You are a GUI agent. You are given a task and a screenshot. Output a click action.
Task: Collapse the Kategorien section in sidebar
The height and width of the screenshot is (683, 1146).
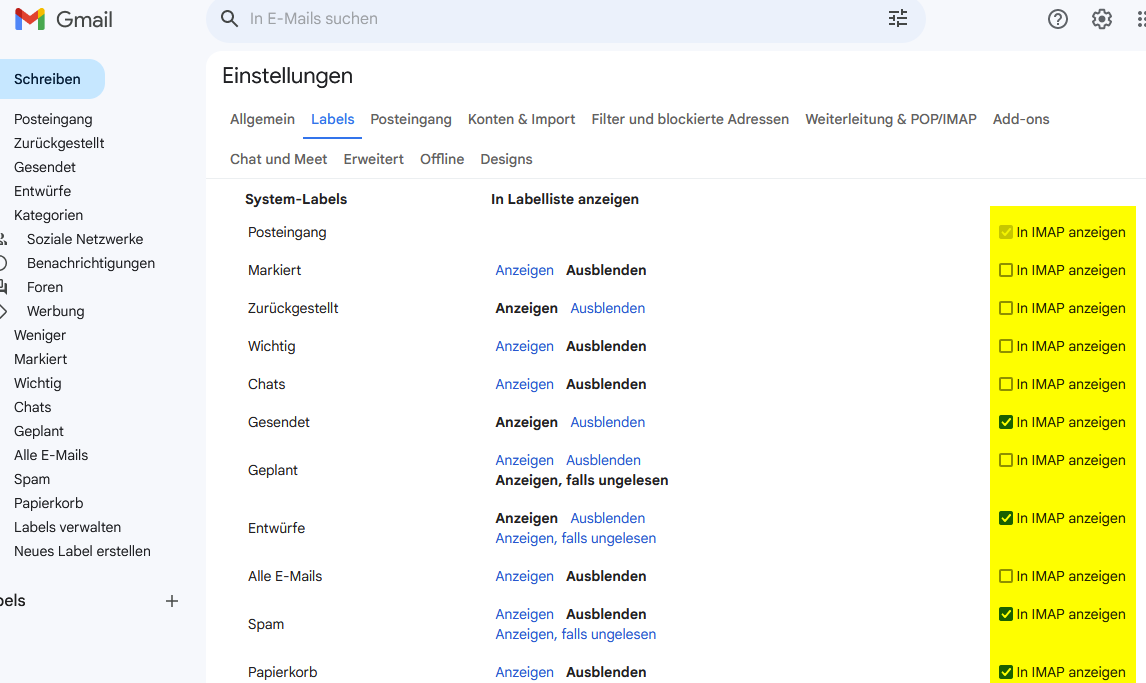(48, 215)
